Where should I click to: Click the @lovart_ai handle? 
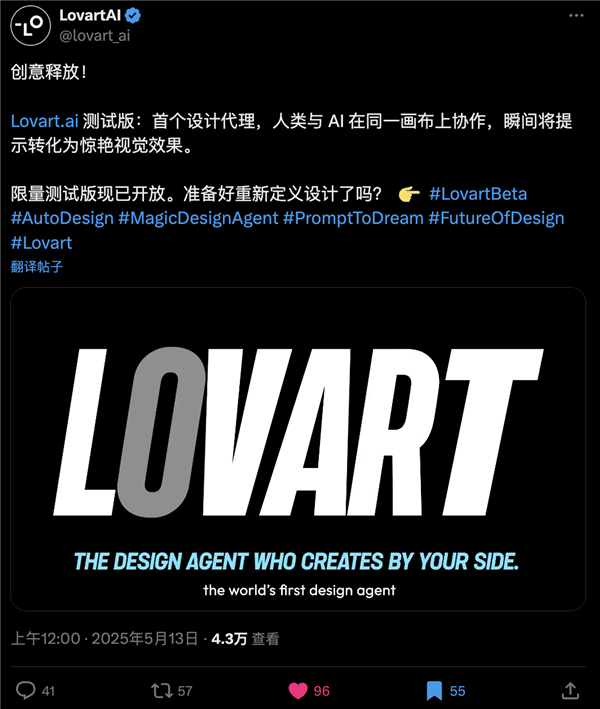tap(94, 35)
